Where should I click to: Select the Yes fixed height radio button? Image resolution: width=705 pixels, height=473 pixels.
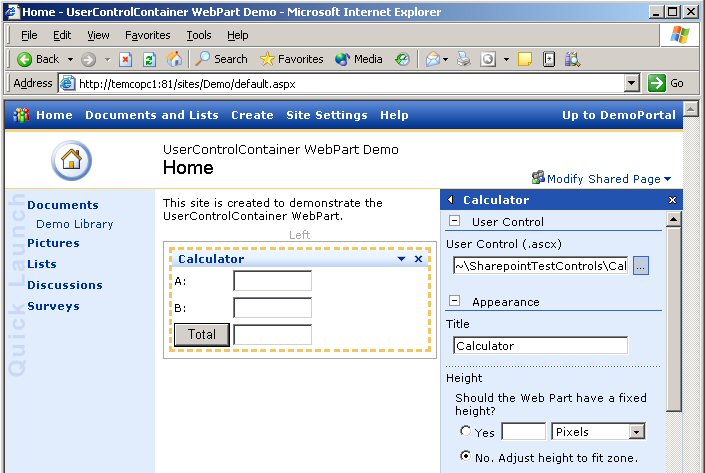(465, 431)
